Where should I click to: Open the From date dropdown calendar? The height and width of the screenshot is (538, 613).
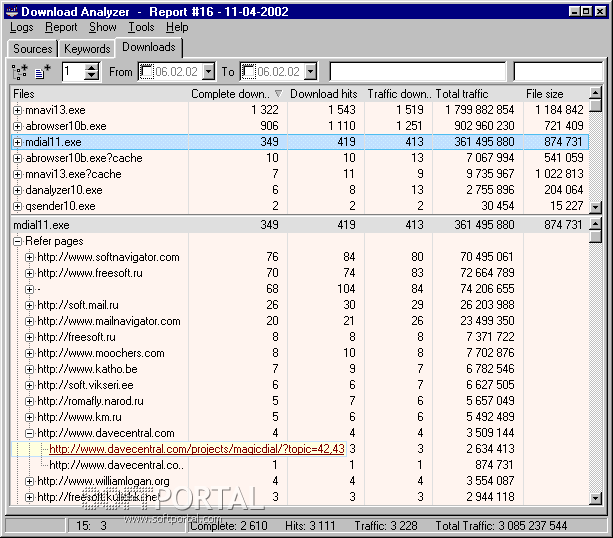coord(209,72)
